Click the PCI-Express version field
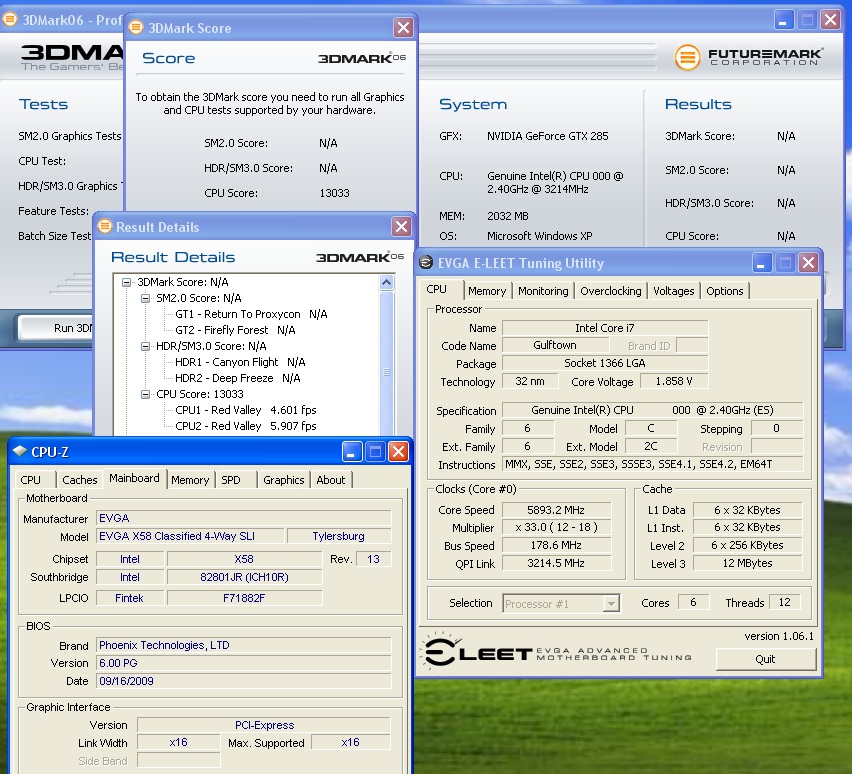The height and width of the screenshot is (774, 852). click(x=264, y=725)
